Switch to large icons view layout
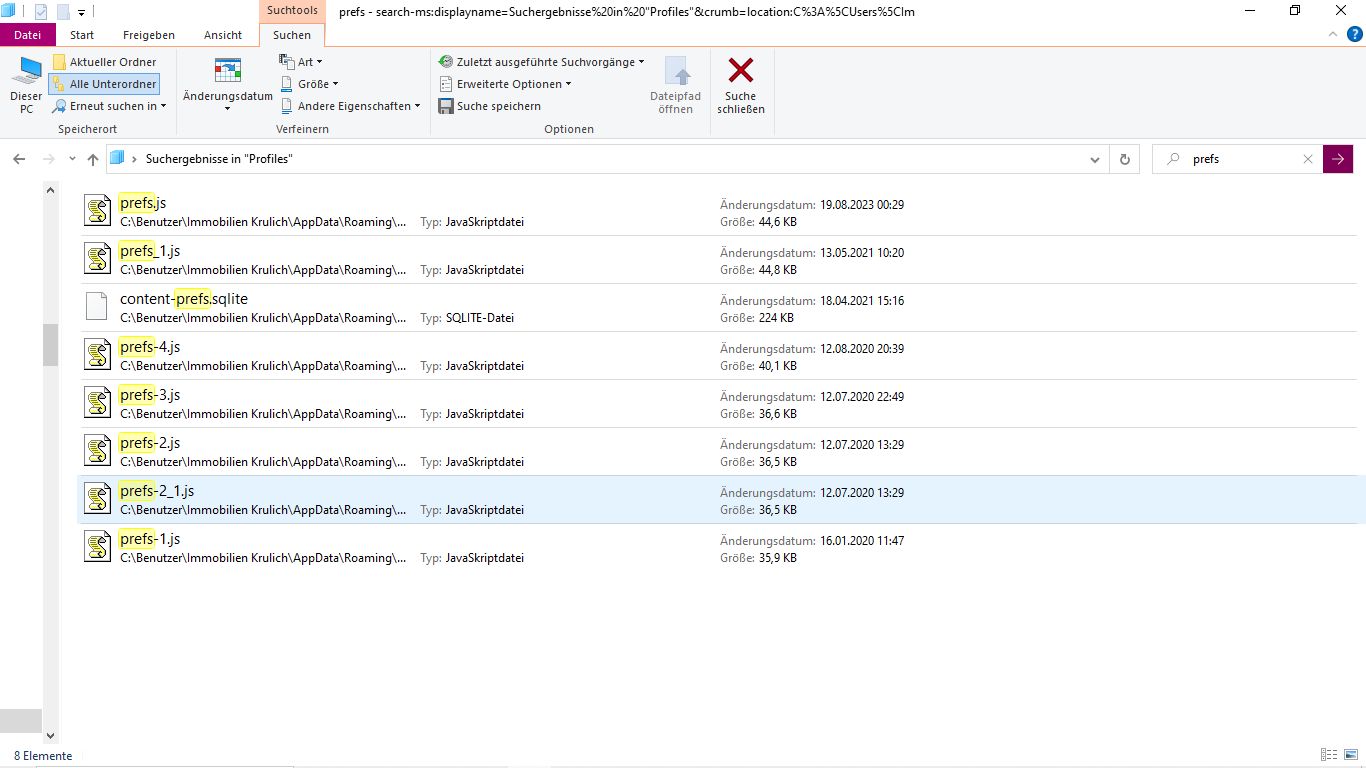The image size is (1366, 768). (1350, 755)
